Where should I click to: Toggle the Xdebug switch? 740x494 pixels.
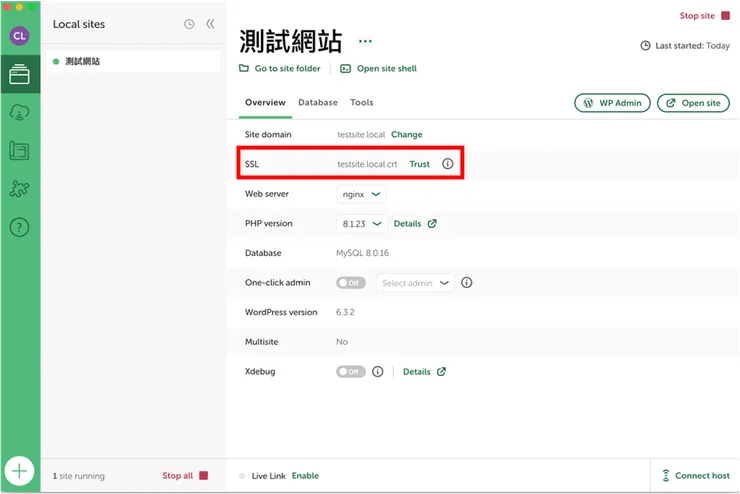pyautogui.click(x=351, y=372)
